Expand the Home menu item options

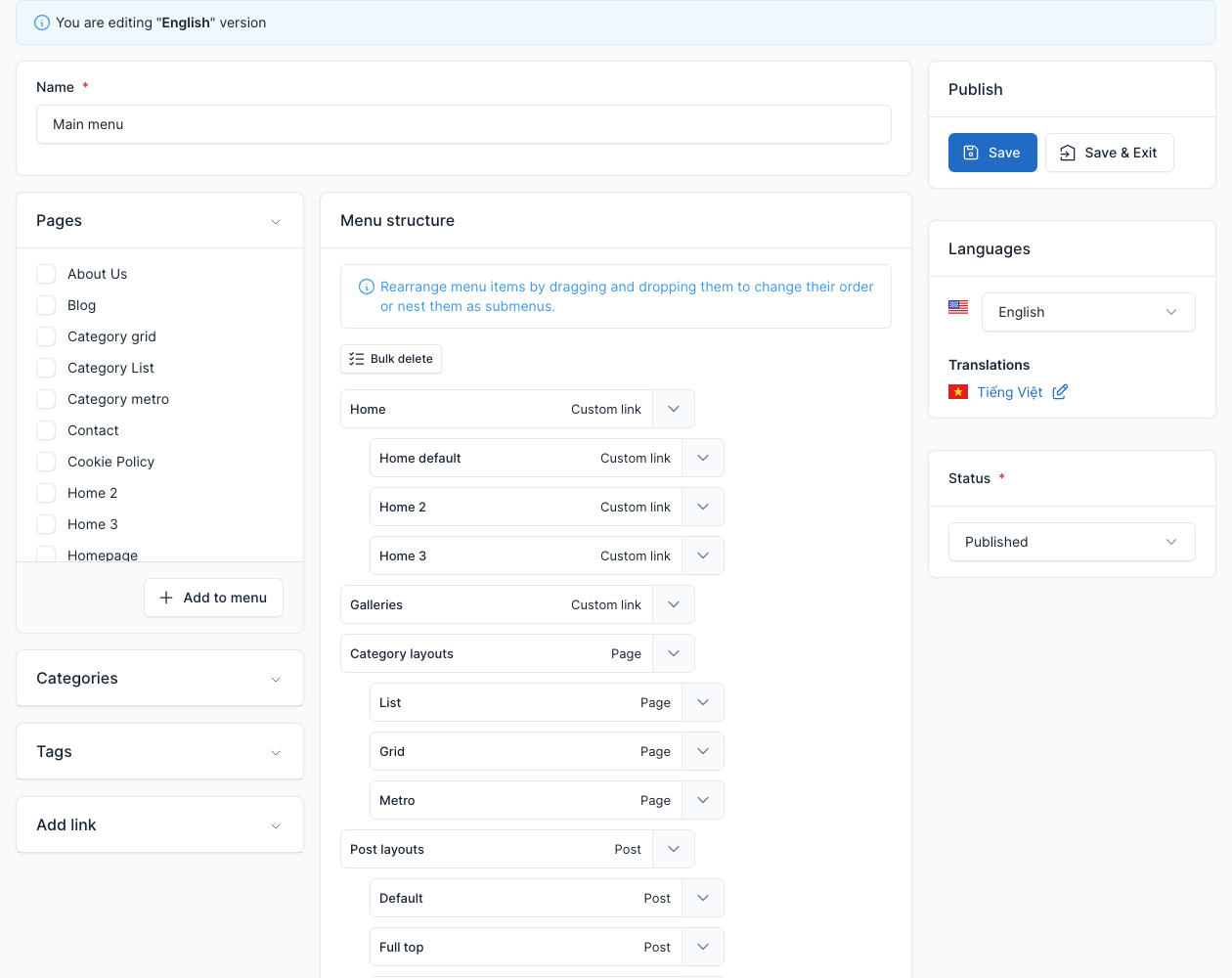[x=674, y=409]
